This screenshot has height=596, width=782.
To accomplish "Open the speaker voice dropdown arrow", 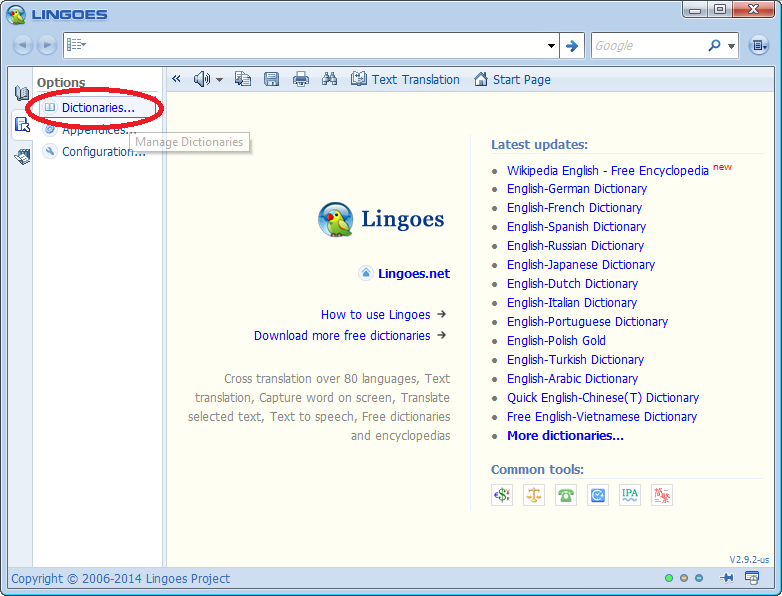I will pos(219,80).
